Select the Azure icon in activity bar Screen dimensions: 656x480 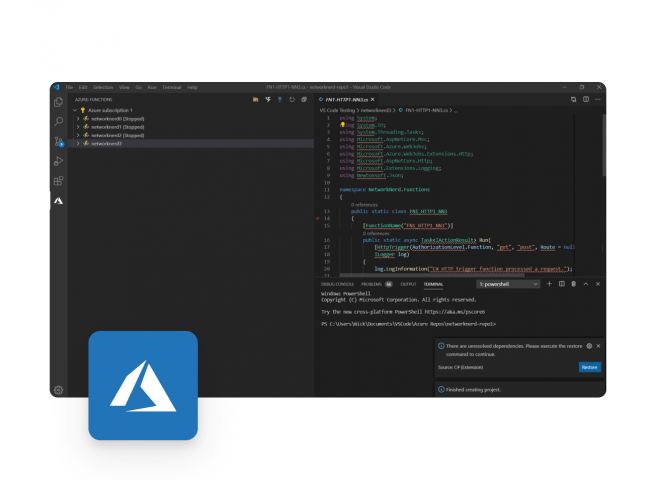[x=59, y=201]
